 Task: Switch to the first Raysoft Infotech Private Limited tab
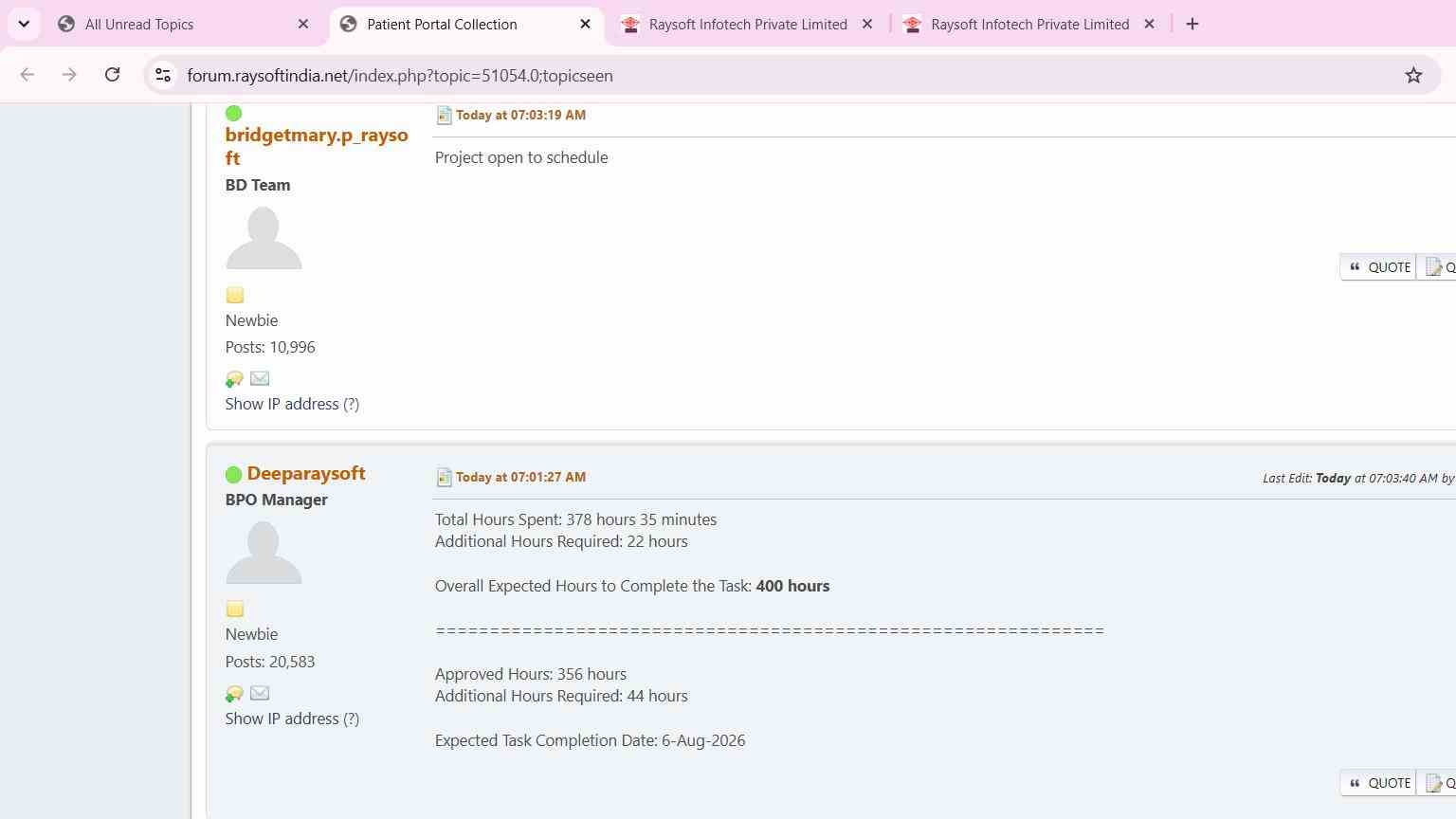pos(748,25)
